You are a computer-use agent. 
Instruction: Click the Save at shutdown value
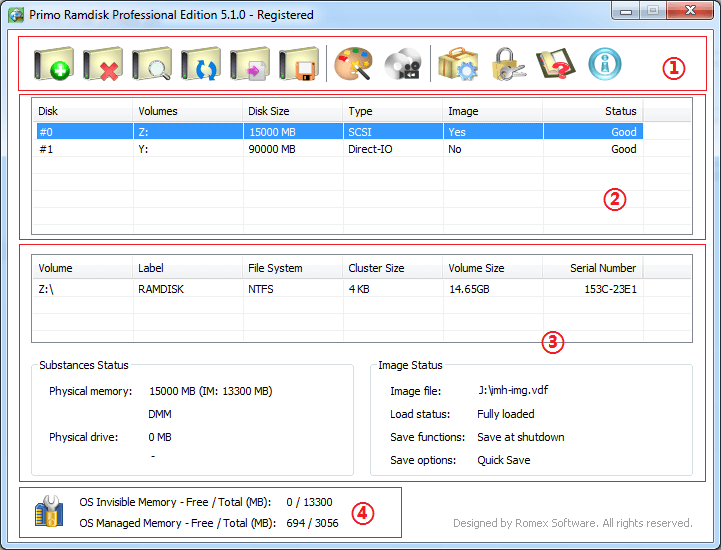tap(521, 437)
